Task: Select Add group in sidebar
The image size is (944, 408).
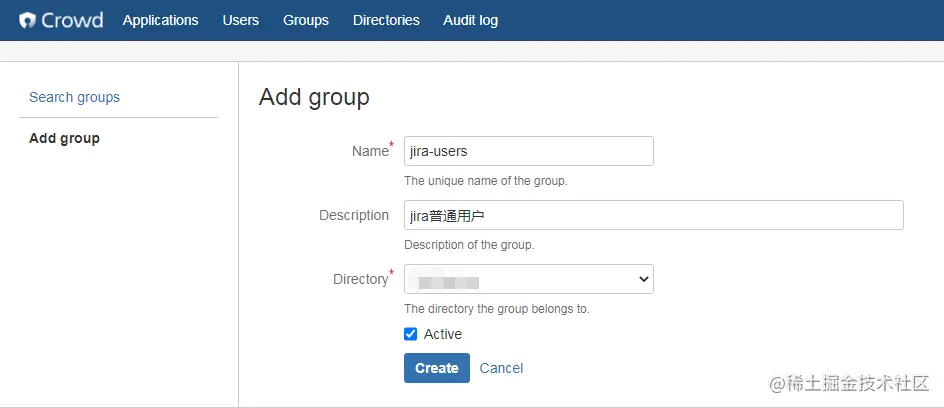Action: pyautogui.click(x=64, y=138)
